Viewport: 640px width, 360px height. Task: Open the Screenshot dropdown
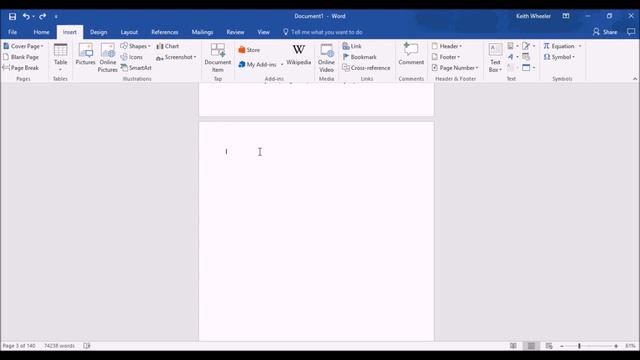(x=195, y=57)
